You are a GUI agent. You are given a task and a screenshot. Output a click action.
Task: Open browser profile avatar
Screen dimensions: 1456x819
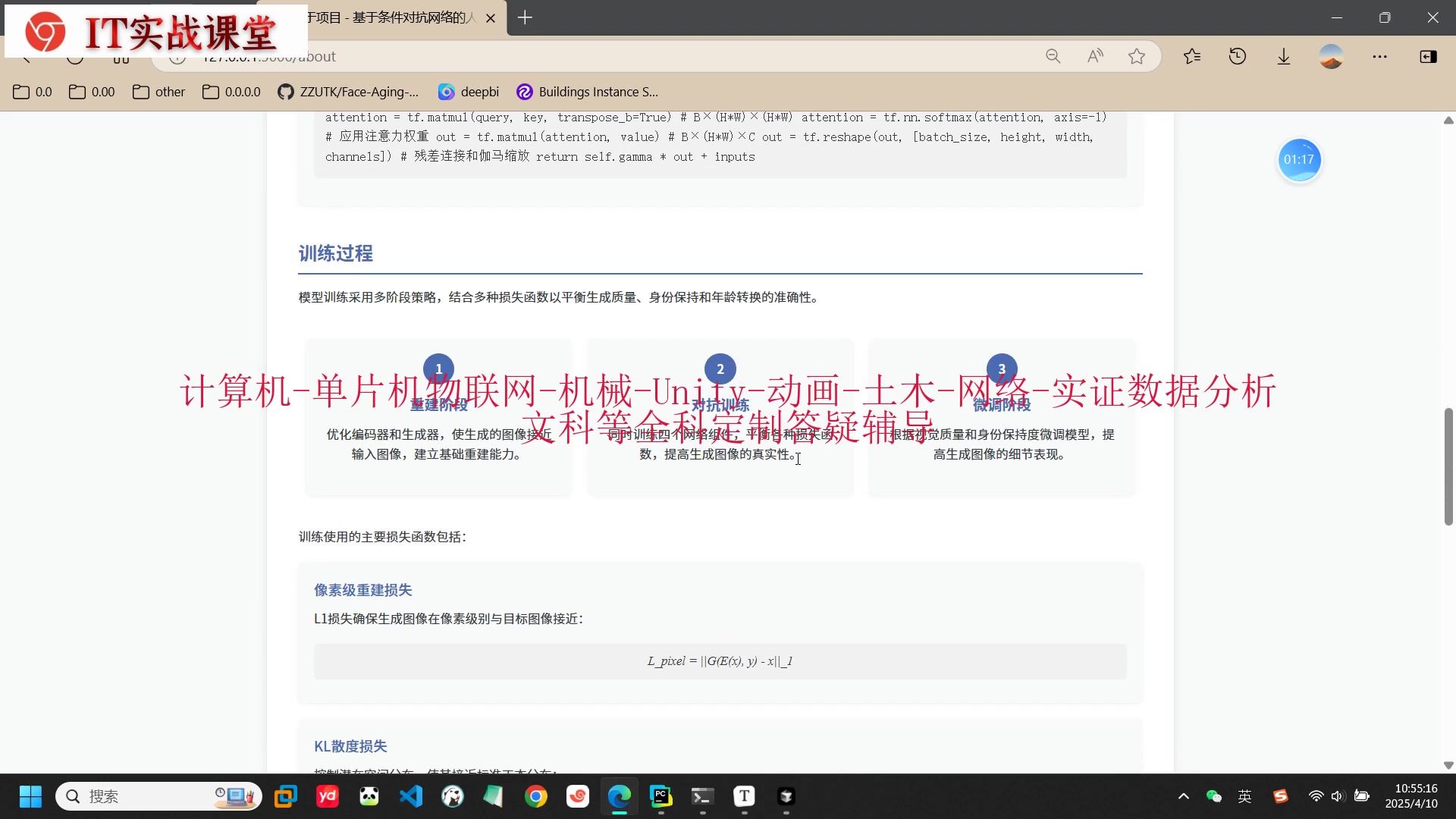pyautogui.click(x=1331, y=56)
